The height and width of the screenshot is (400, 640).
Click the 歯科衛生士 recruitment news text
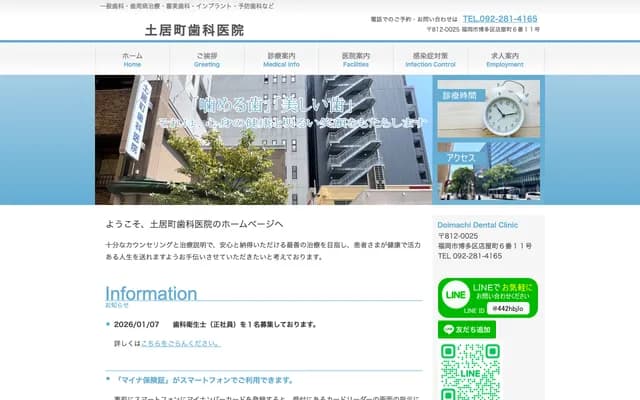pos(244,324)
